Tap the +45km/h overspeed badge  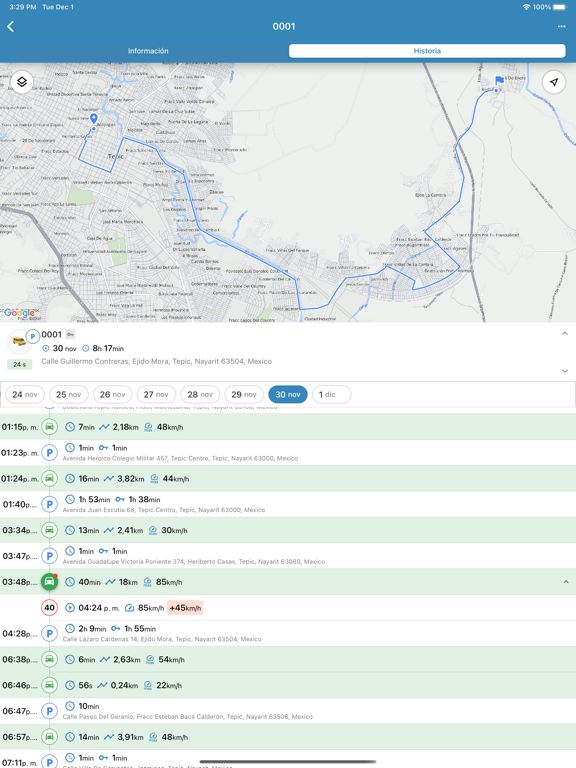185,608
